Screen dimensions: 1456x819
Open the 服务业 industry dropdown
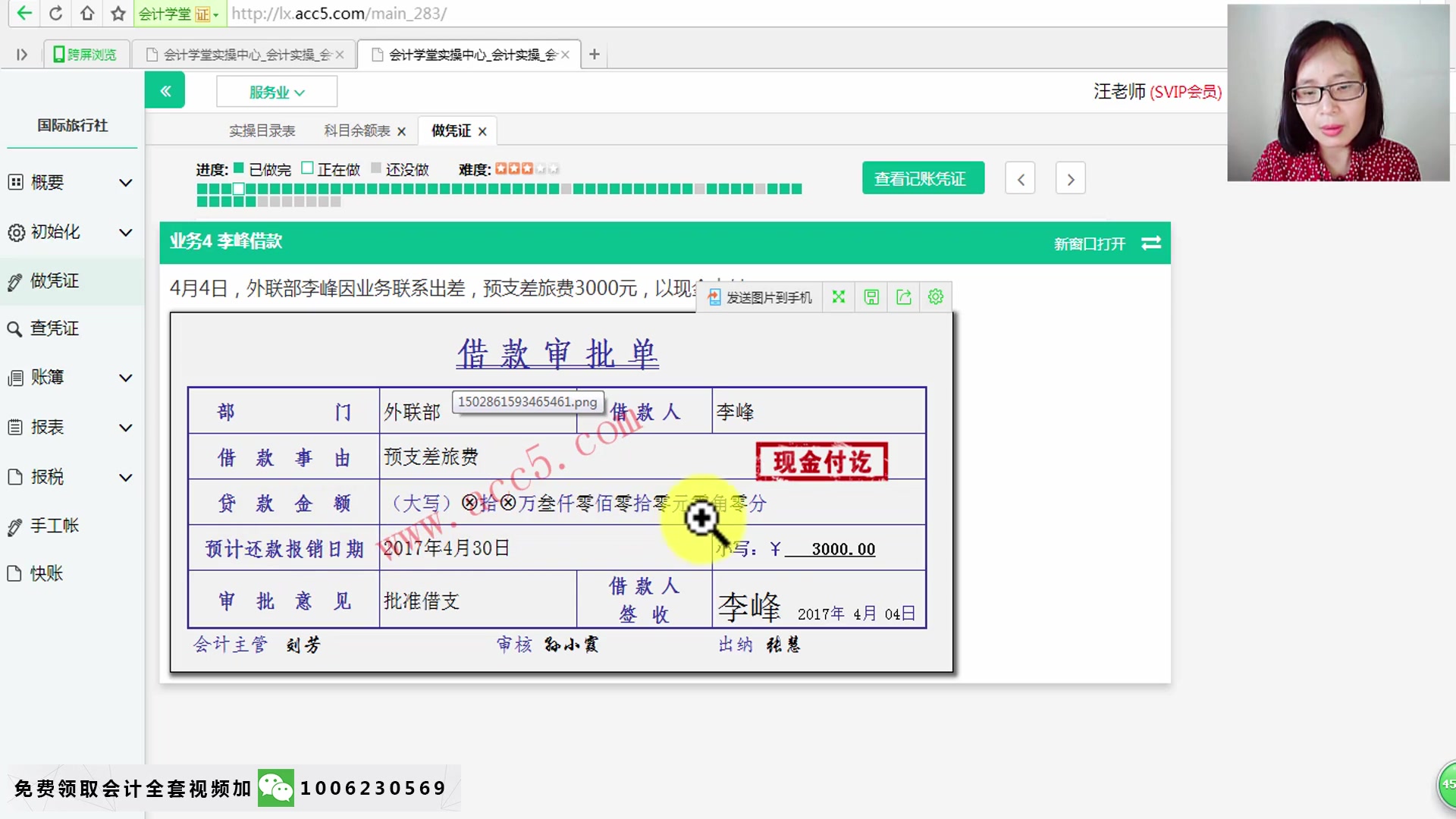pos(276,91)
